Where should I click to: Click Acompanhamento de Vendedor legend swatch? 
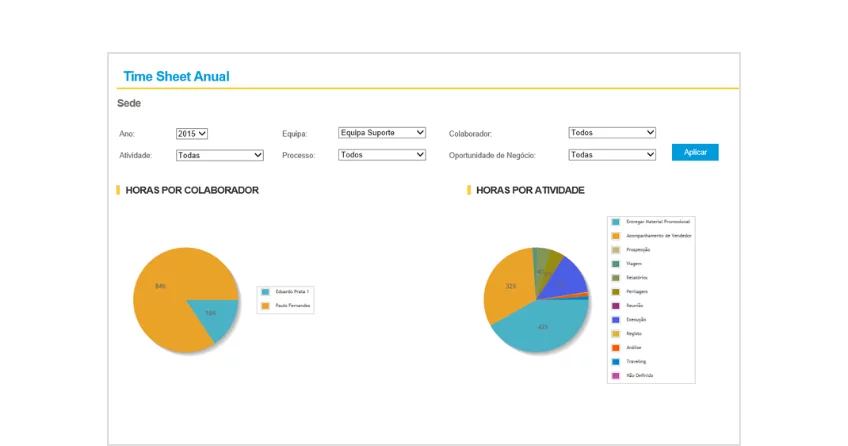616,235
